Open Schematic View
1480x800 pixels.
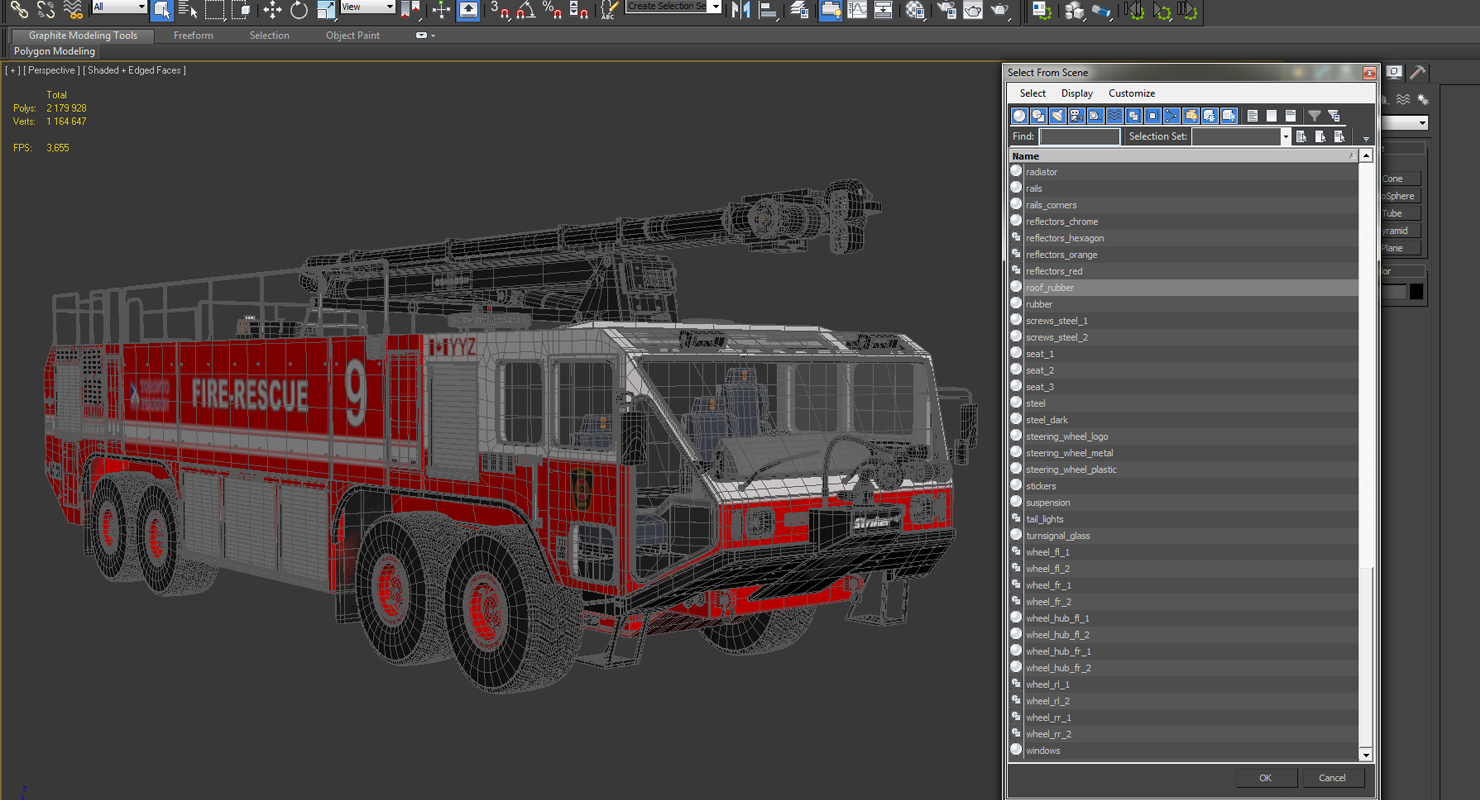click(x=883, y=10)
